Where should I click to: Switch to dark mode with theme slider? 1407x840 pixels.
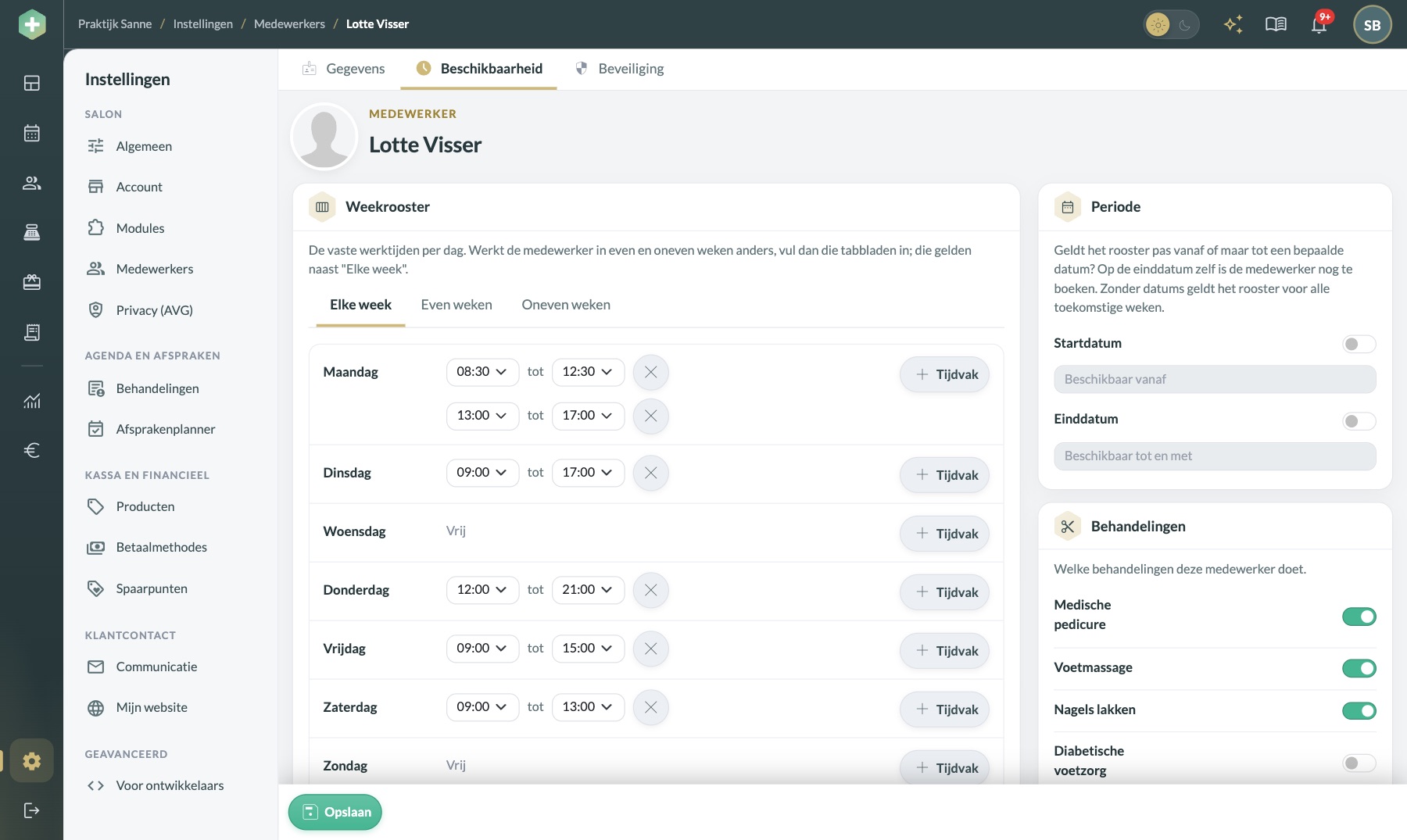pyautogui.click(x=1171, y=25)
